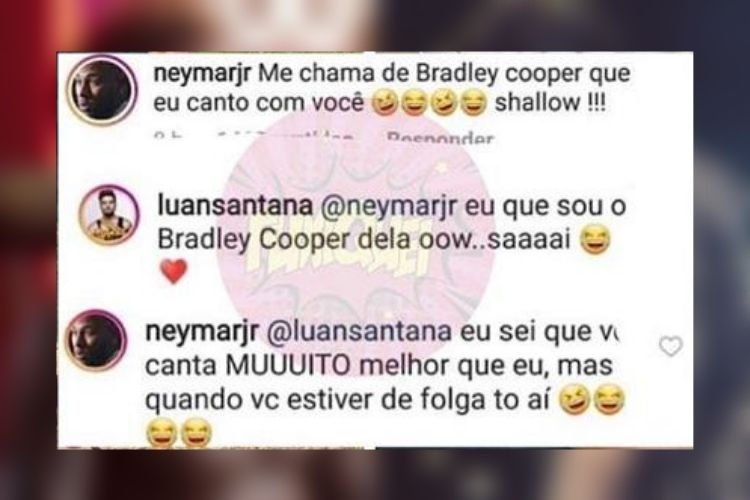Open luansantana's profile picture
Screen dimensions: 750x500
coord(110,215)
